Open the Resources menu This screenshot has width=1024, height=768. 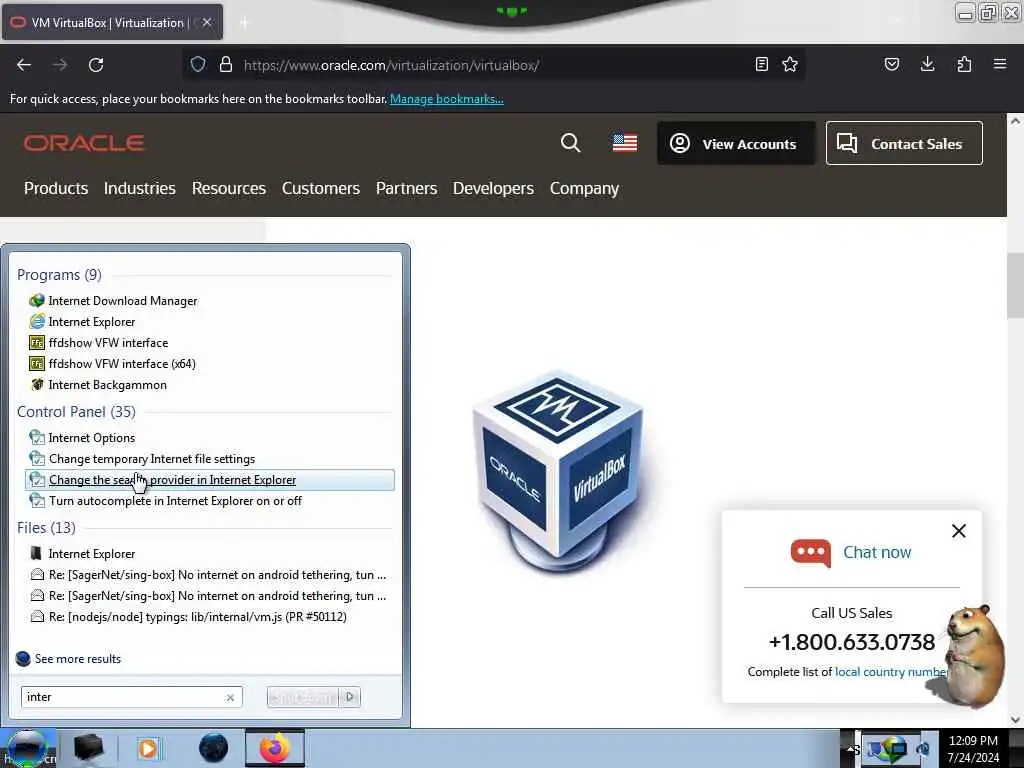pos(229,188)
